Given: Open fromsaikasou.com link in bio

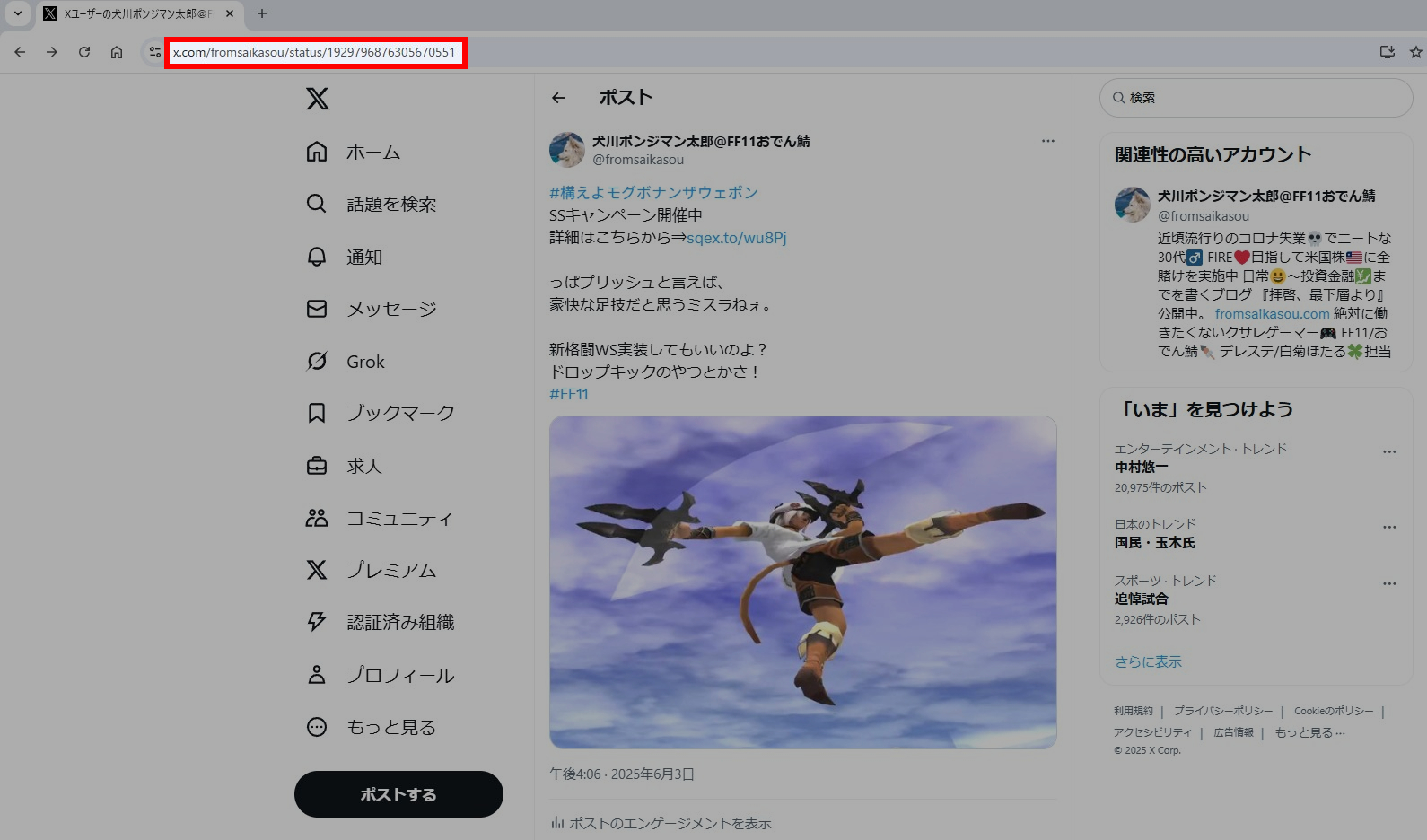Looking at the screenshot, I should click(x=1272, y=314).
